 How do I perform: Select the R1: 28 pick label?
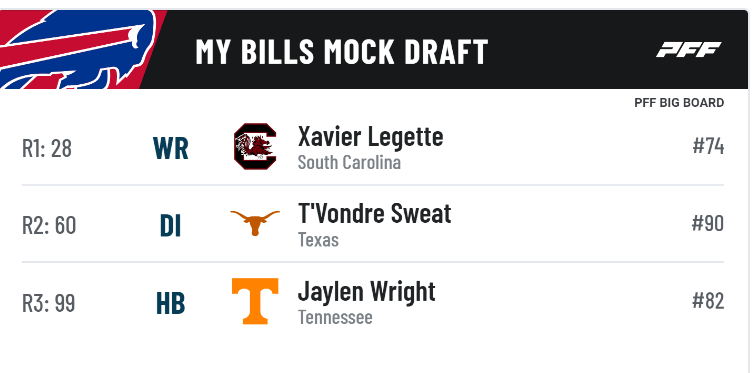coord(47,148)
